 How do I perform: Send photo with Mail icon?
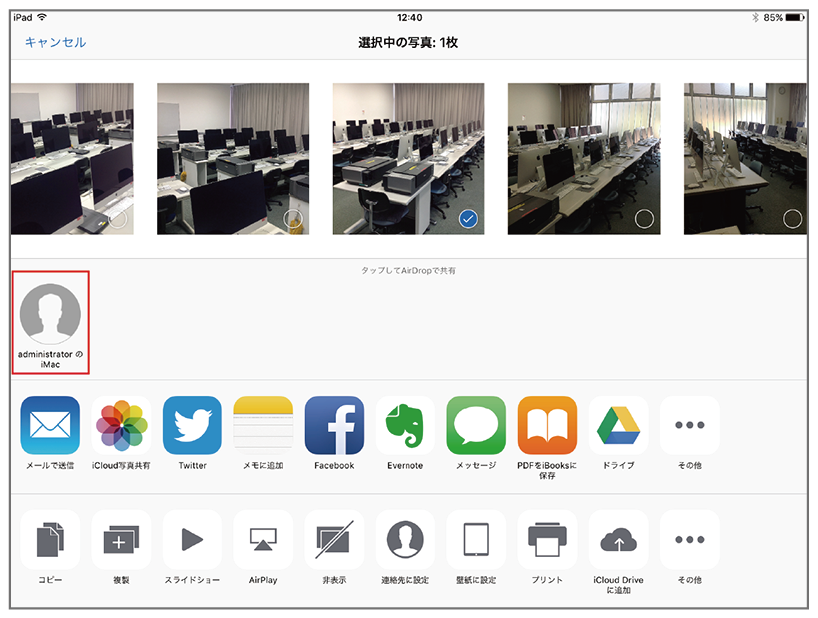pyautogui.click(x=50, y=426)
